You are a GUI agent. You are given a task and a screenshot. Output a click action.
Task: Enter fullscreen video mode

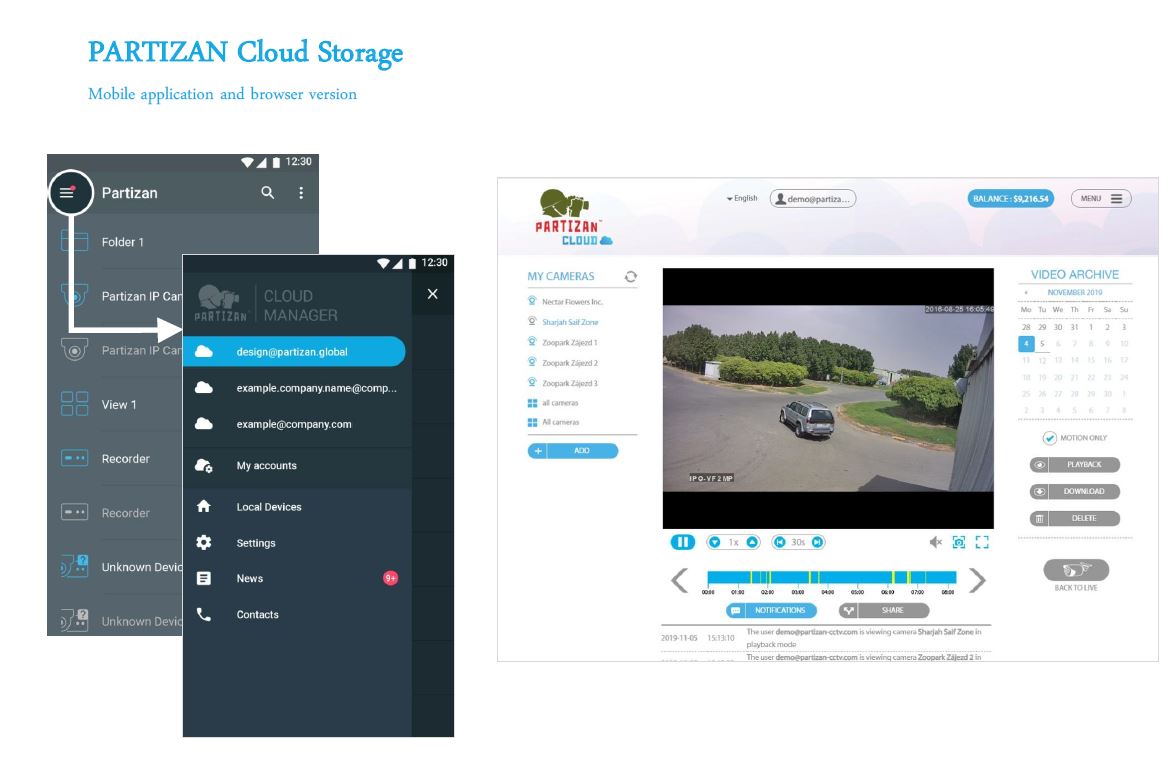coord(982,542)
